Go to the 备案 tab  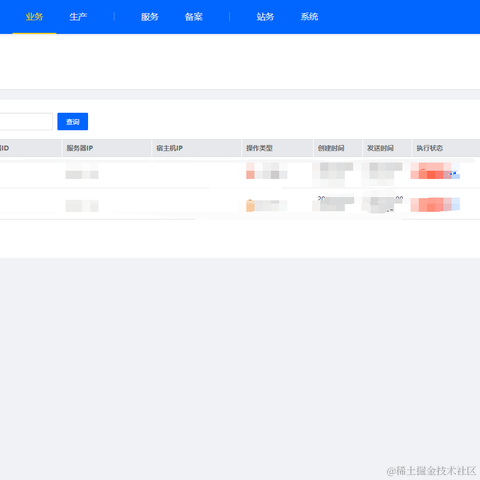(194, 17)
